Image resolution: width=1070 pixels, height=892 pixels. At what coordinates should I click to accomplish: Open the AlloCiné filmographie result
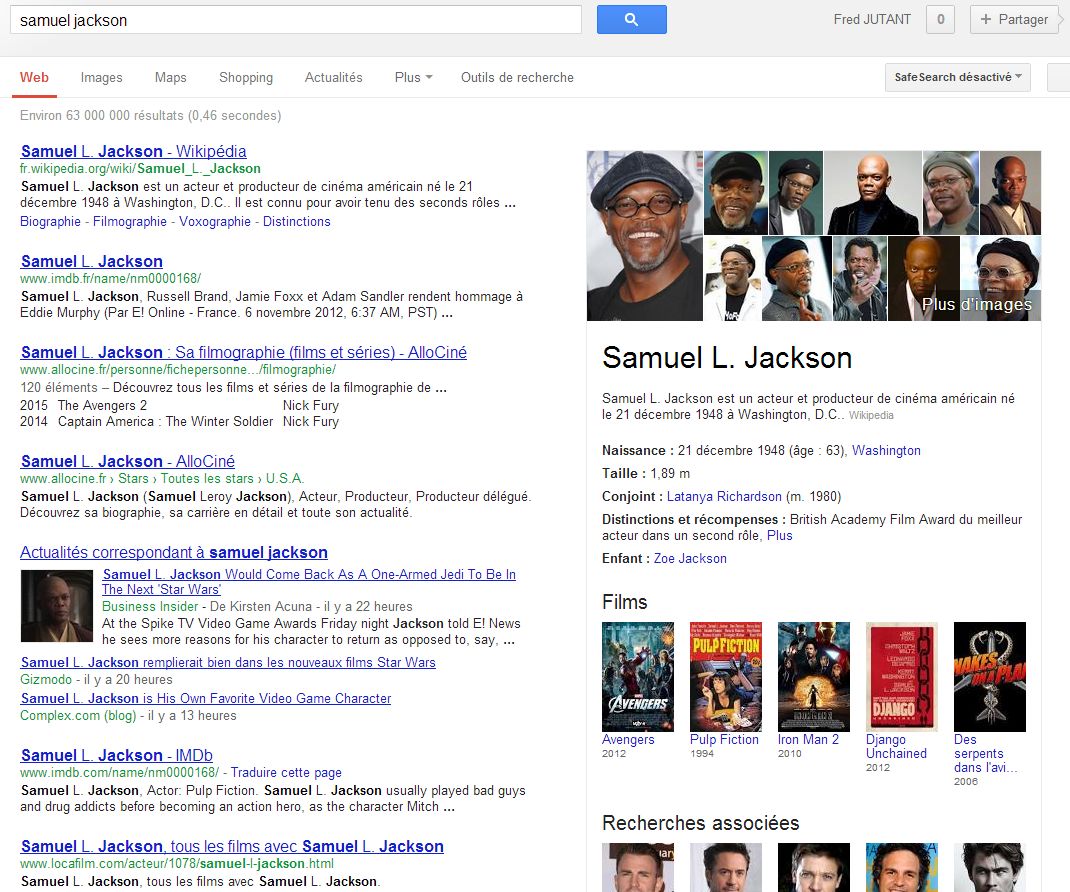pyautogui.click(x=244, y=353)
